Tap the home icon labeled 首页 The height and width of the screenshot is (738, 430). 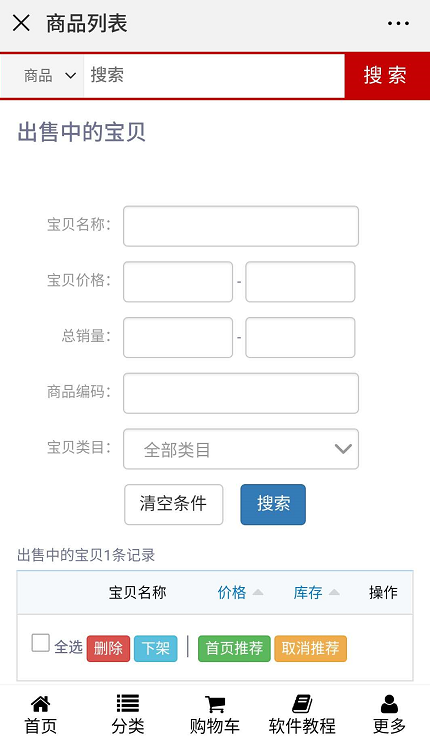pos(40,704)
